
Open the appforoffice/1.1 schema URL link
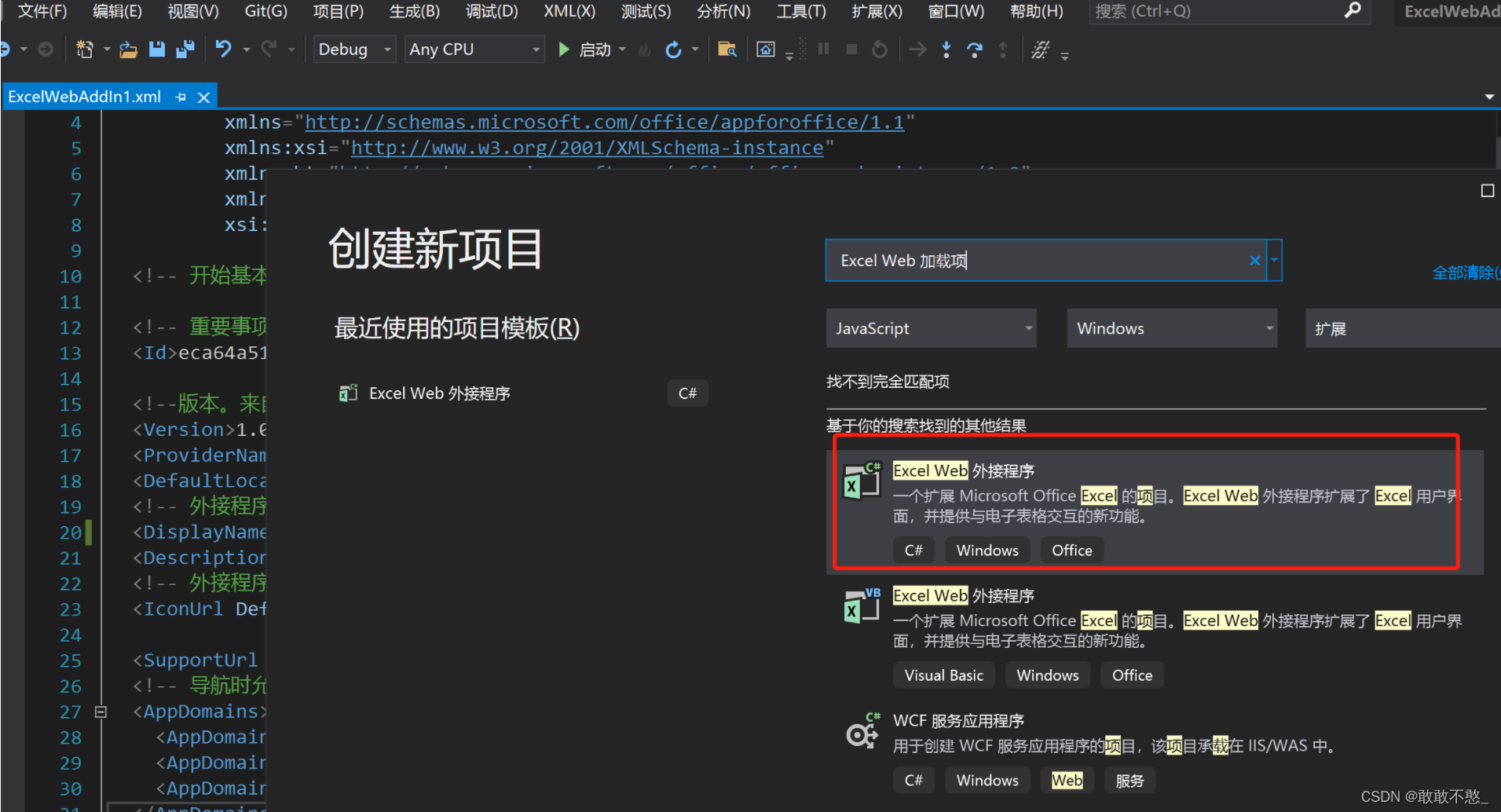click(x=605, y=123)
